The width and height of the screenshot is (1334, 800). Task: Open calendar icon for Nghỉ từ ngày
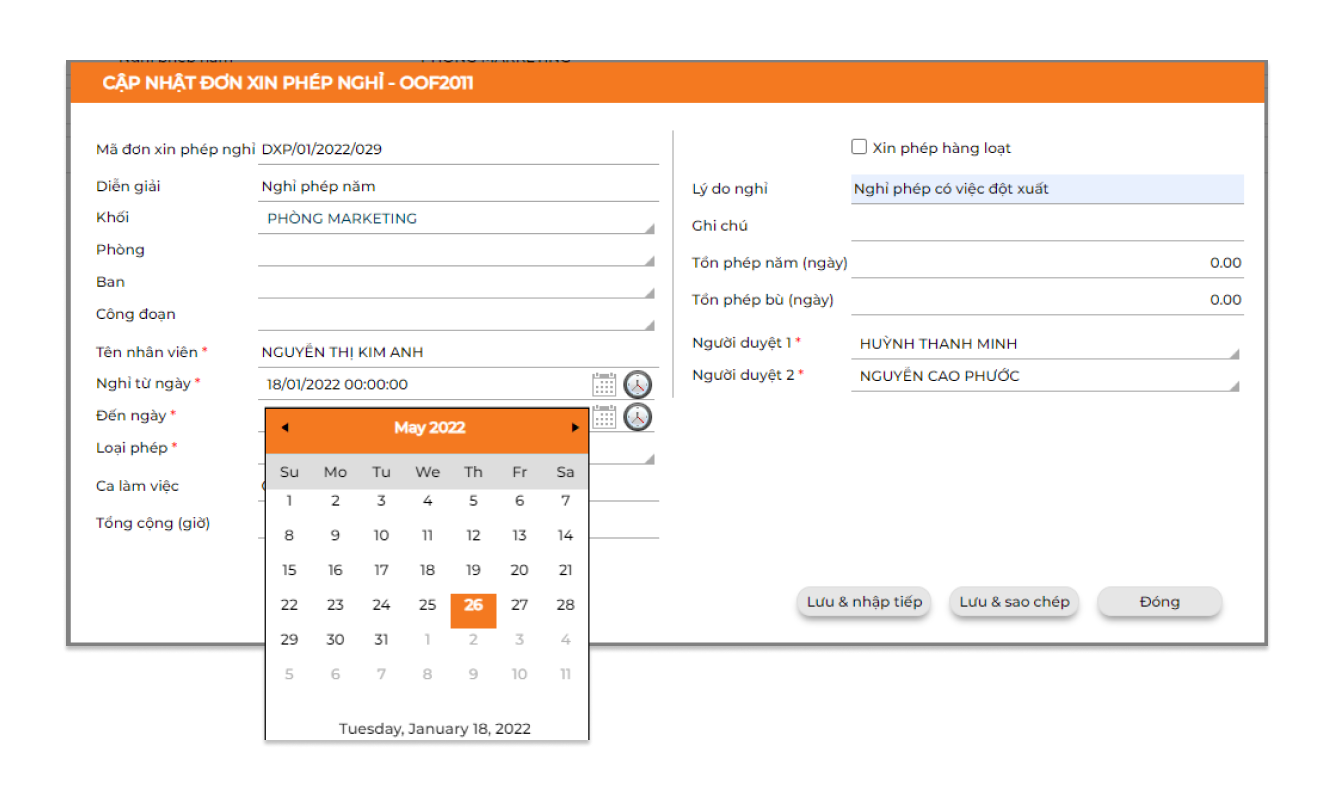tap(604, 385)
